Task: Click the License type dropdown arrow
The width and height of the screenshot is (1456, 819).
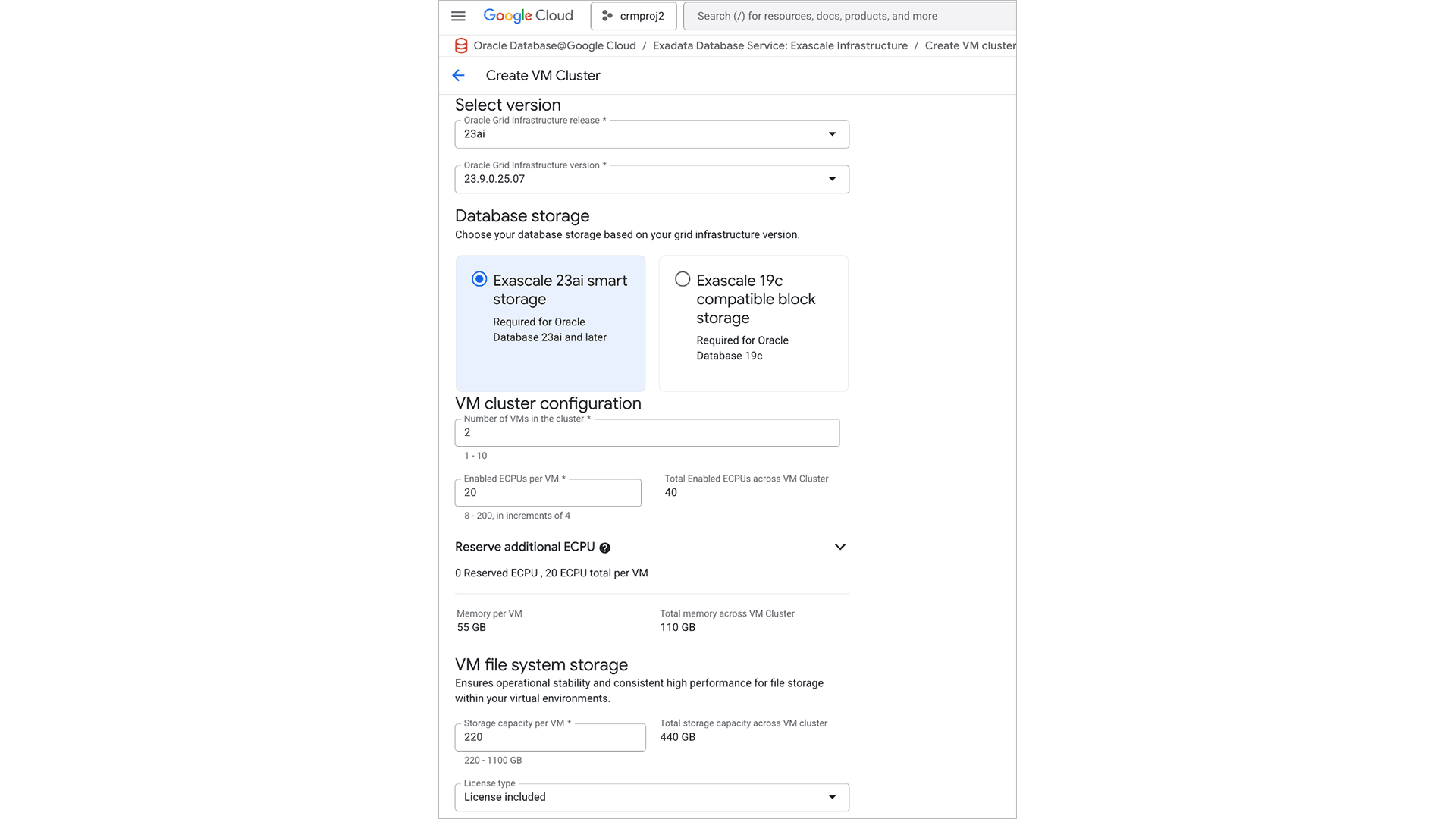Action: coord(831,797)
